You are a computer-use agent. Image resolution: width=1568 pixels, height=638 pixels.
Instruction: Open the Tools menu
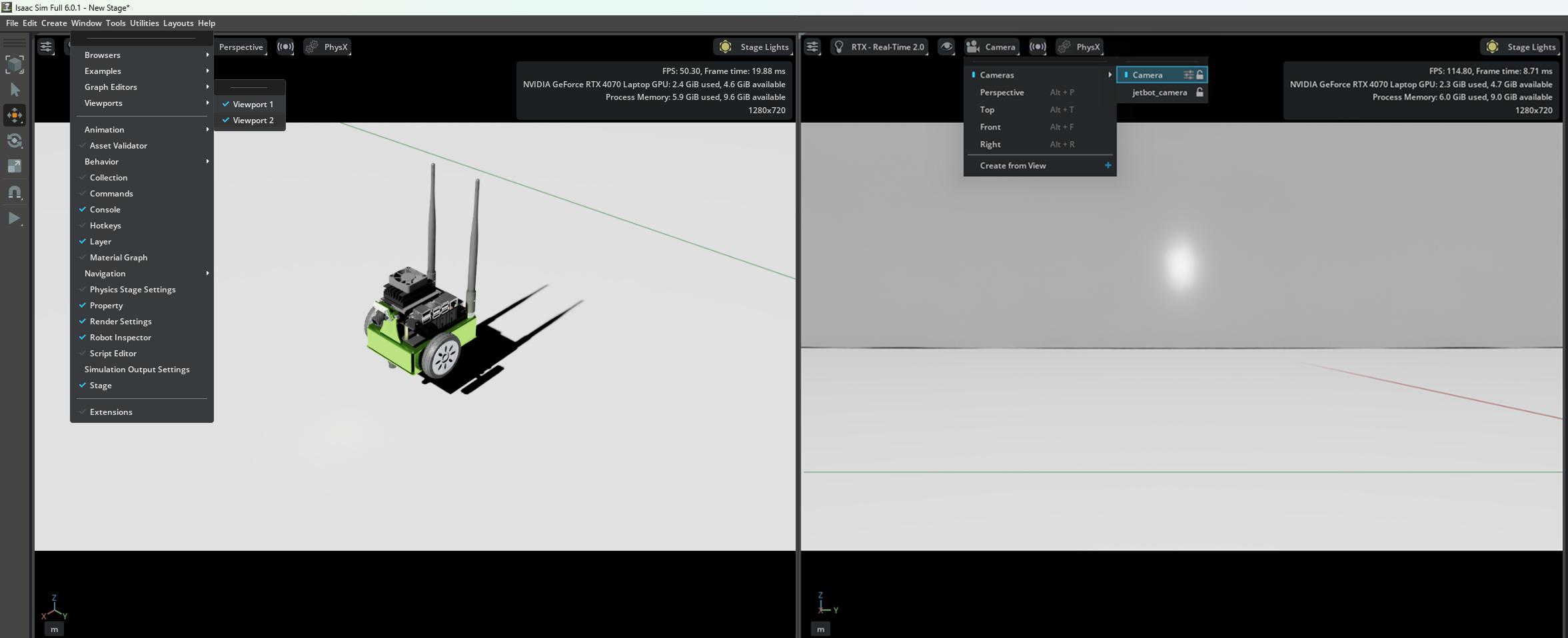tap(115, 23)
